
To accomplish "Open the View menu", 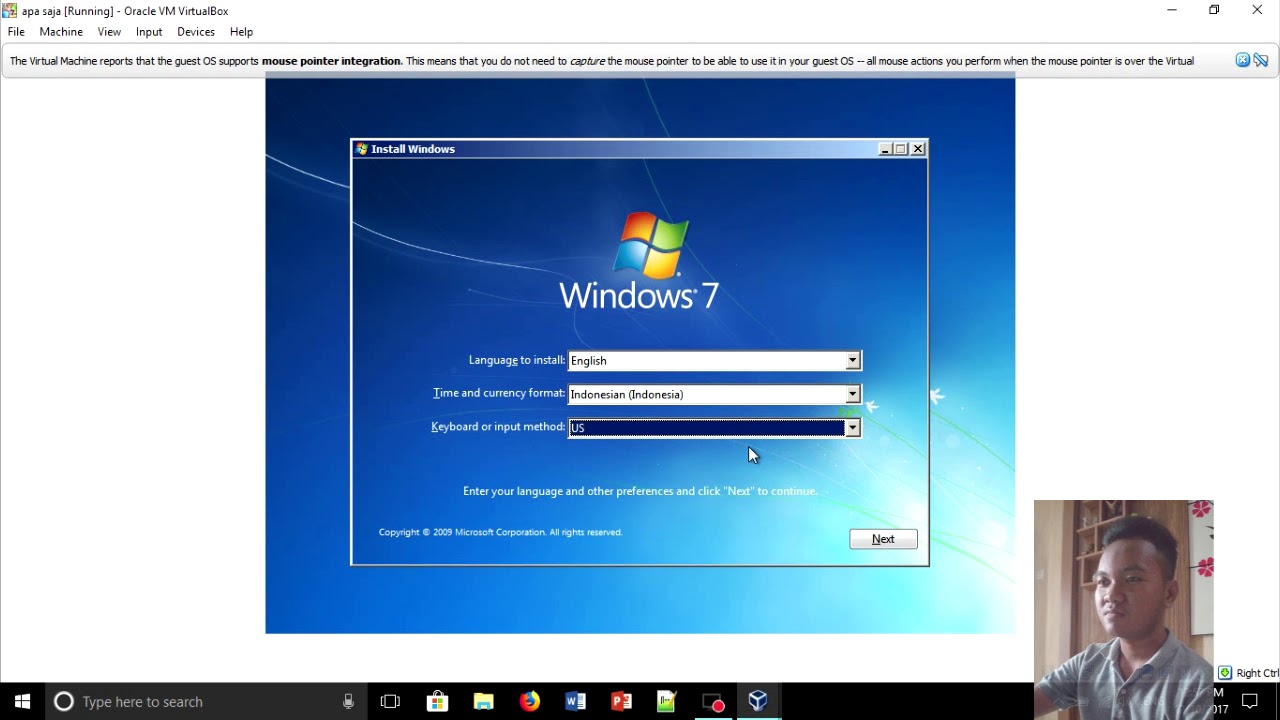I will [x=109, y=32].
